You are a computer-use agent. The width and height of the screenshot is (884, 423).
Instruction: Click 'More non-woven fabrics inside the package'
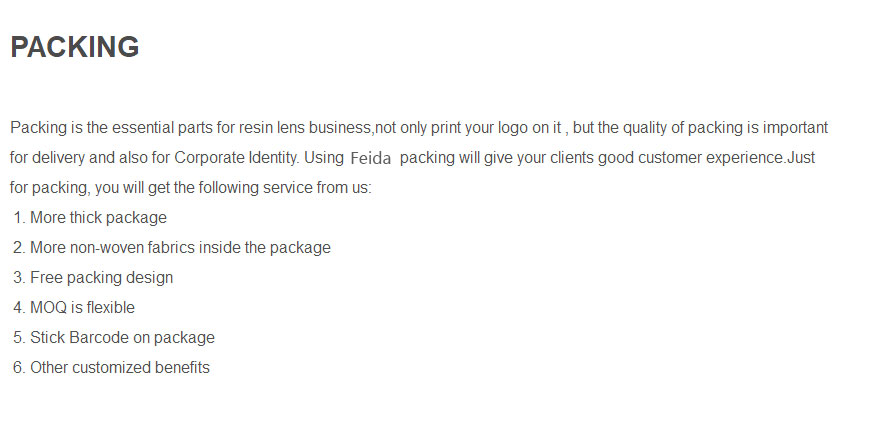(171, 248)
